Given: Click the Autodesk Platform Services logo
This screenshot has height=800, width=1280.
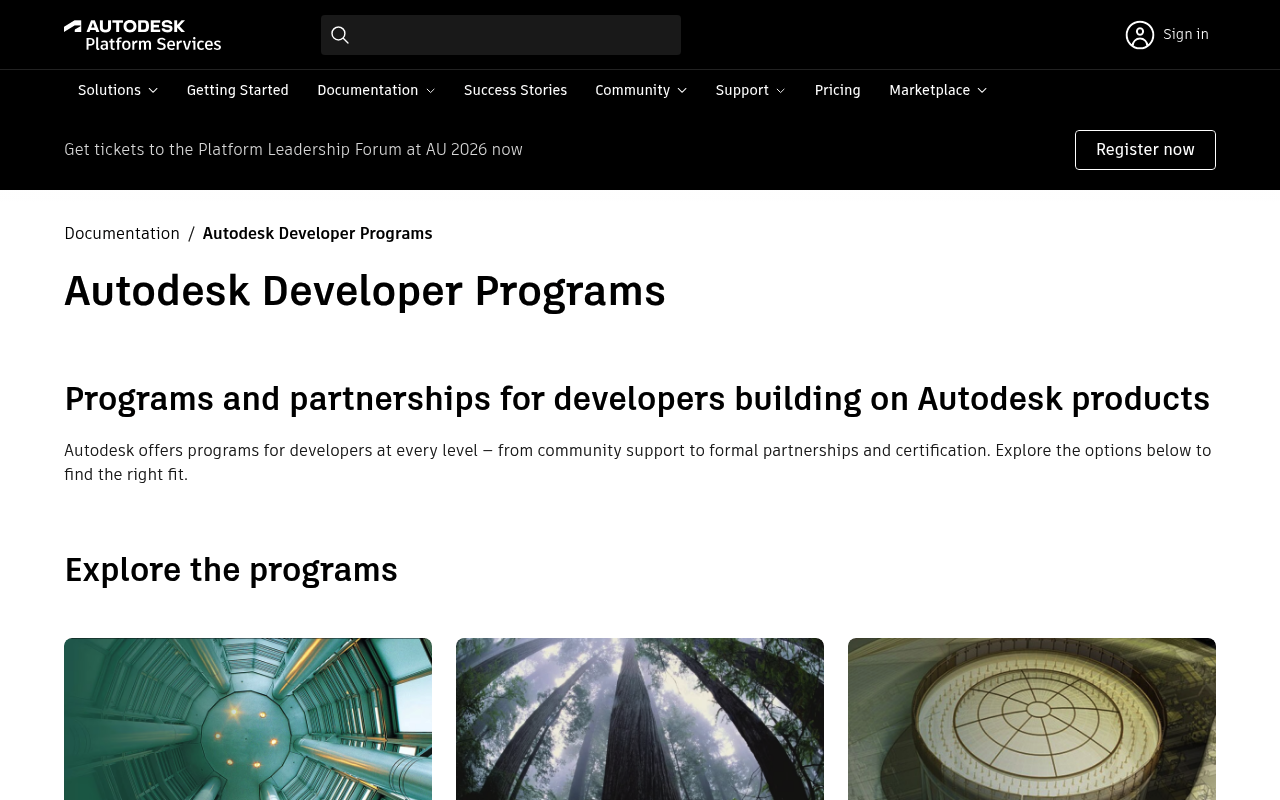Looking at the screenshot, I should tap(142, 35).
